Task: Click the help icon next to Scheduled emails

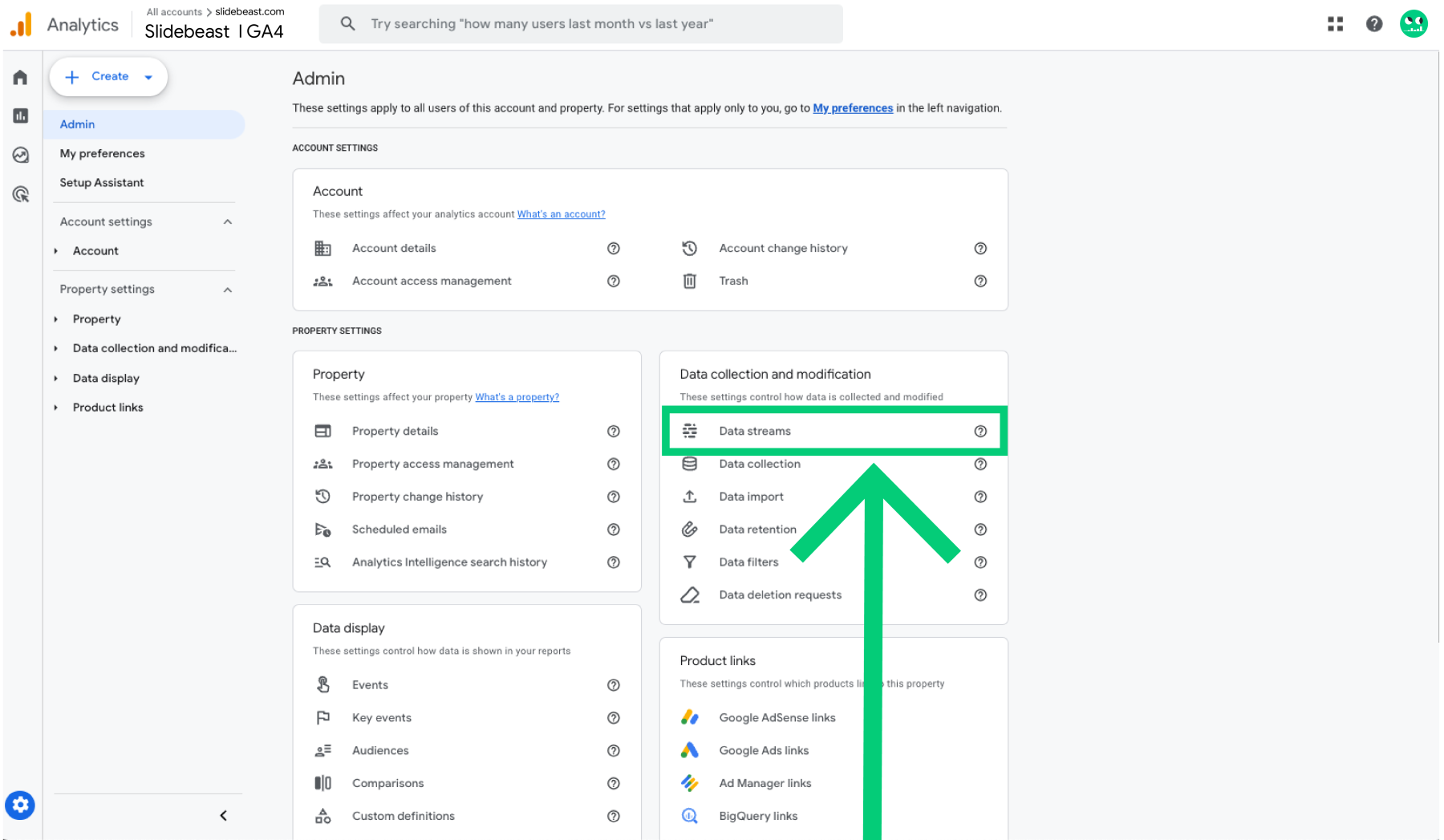Action: click(614, 530)
